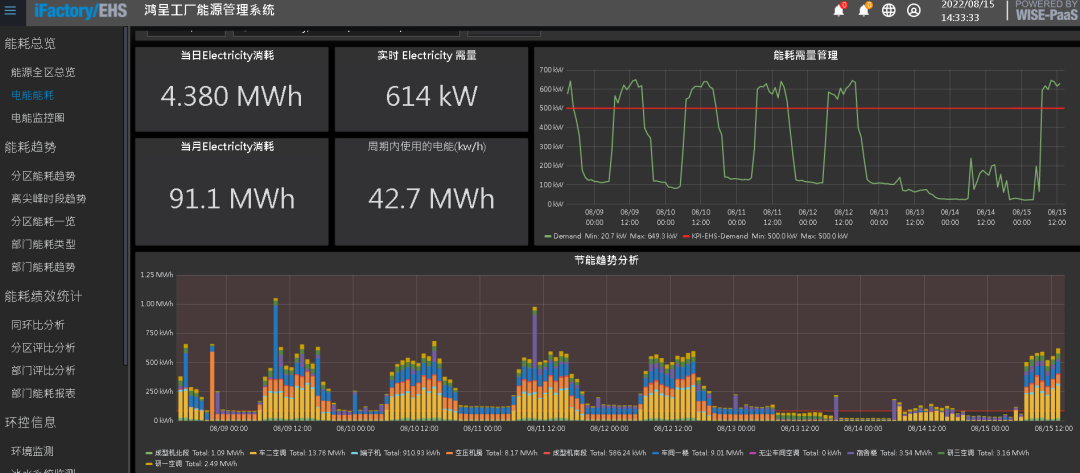Expand the 能耗绩效统计 sidebar section

point(44,296)
